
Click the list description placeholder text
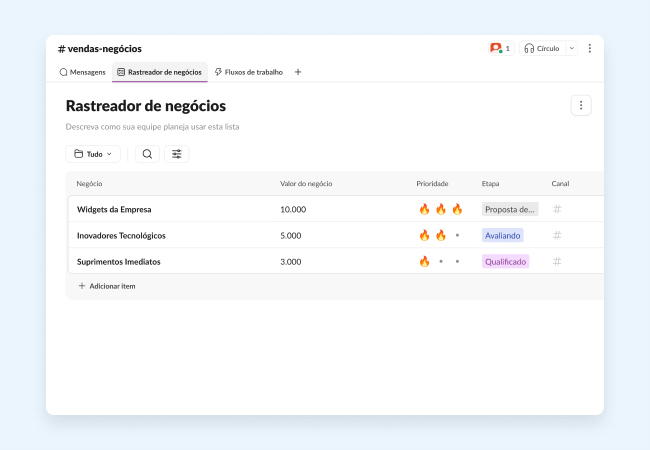click(x=152, y=127)
